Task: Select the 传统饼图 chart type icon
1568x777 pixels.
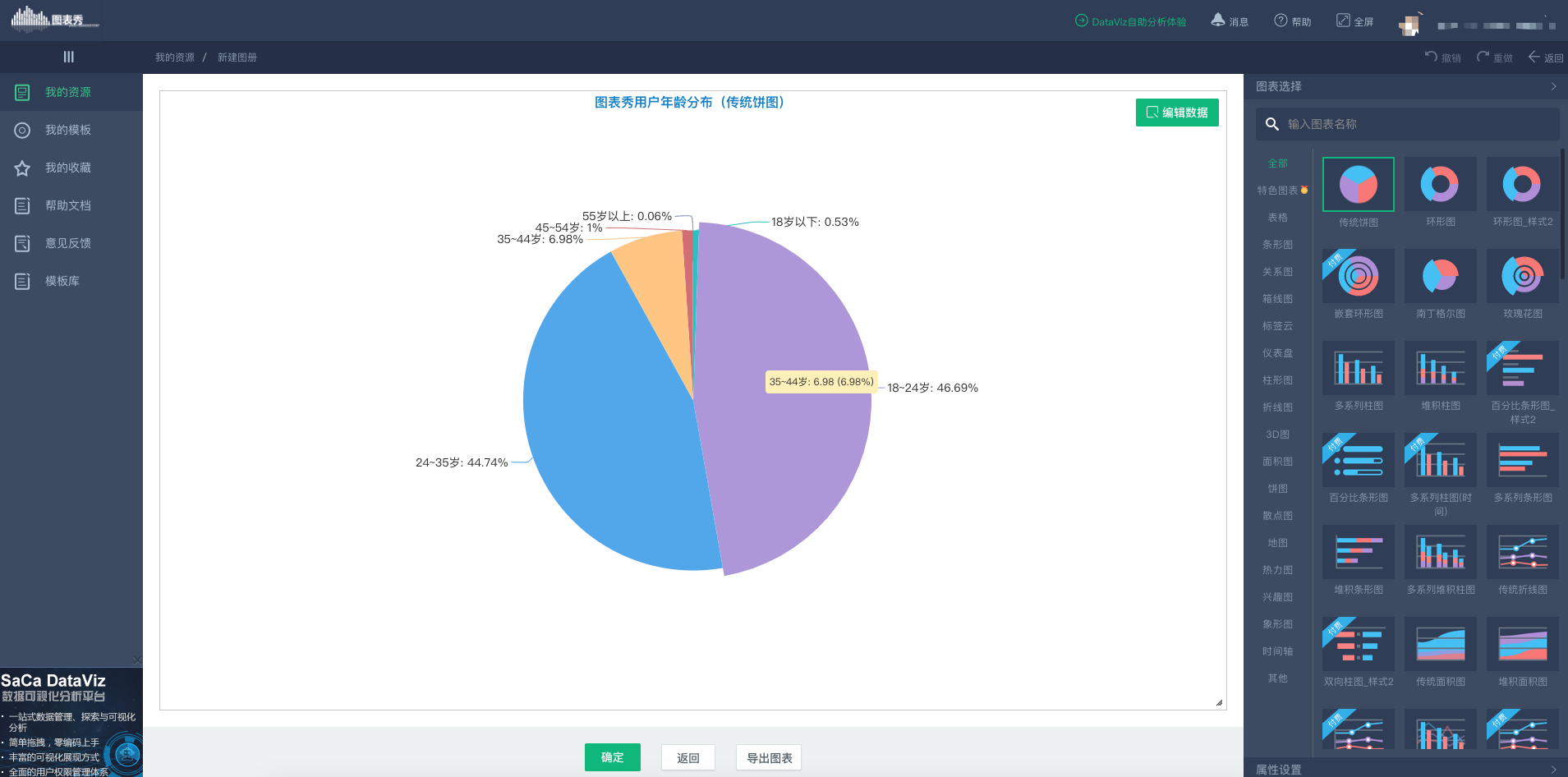Action: pos(1358,185)
